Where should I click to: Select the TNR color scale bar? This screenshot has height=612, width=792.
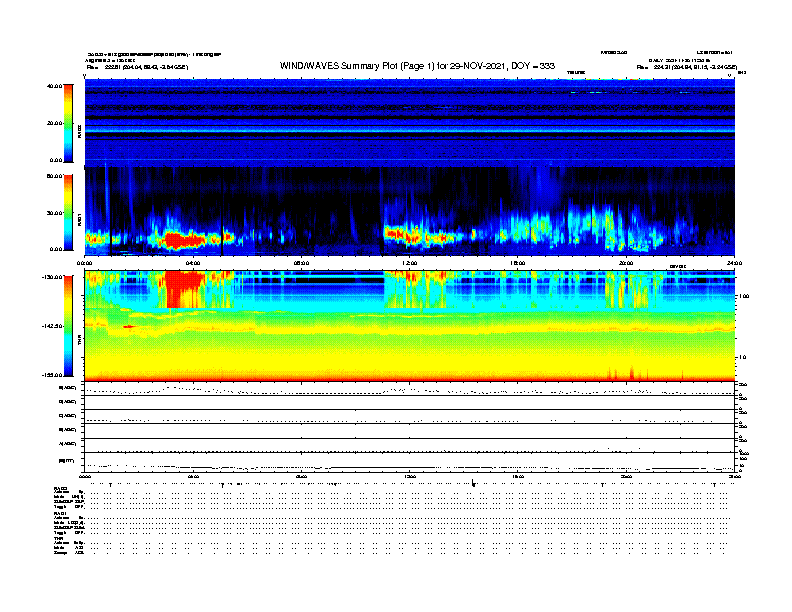[69, 325]
